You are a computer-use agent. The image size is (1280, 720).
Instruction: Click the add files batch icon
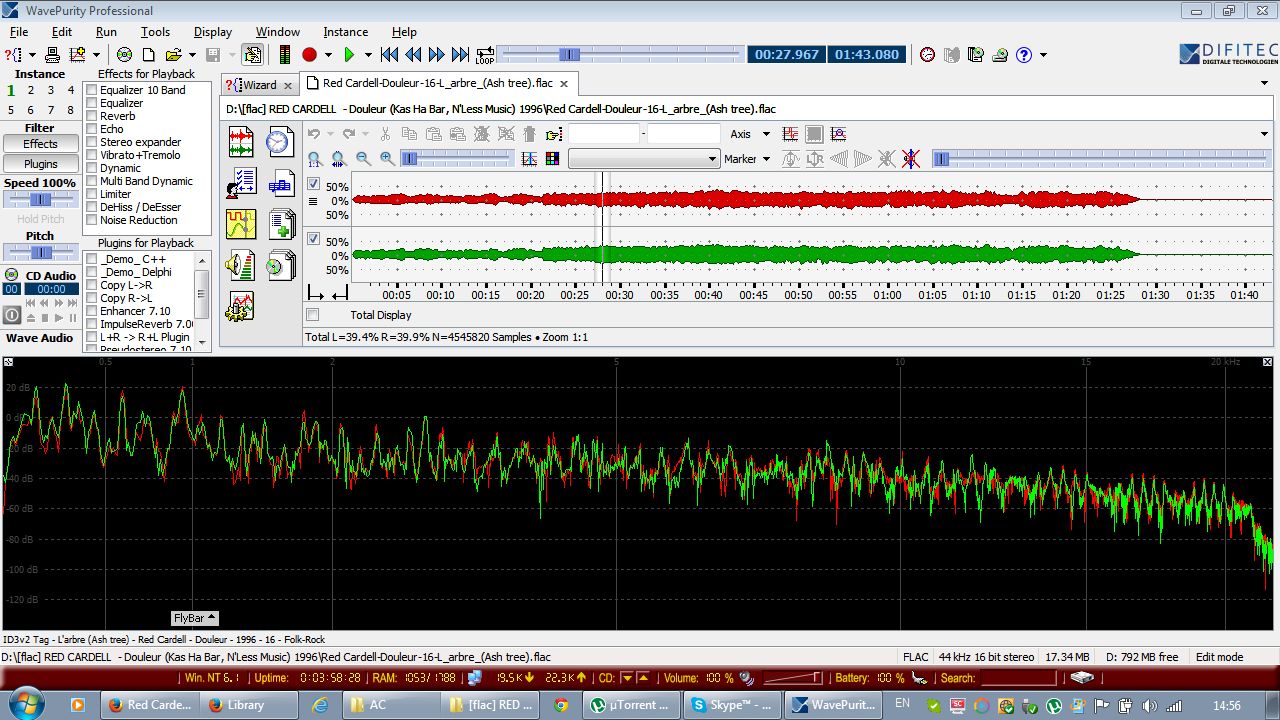[280, 224]
